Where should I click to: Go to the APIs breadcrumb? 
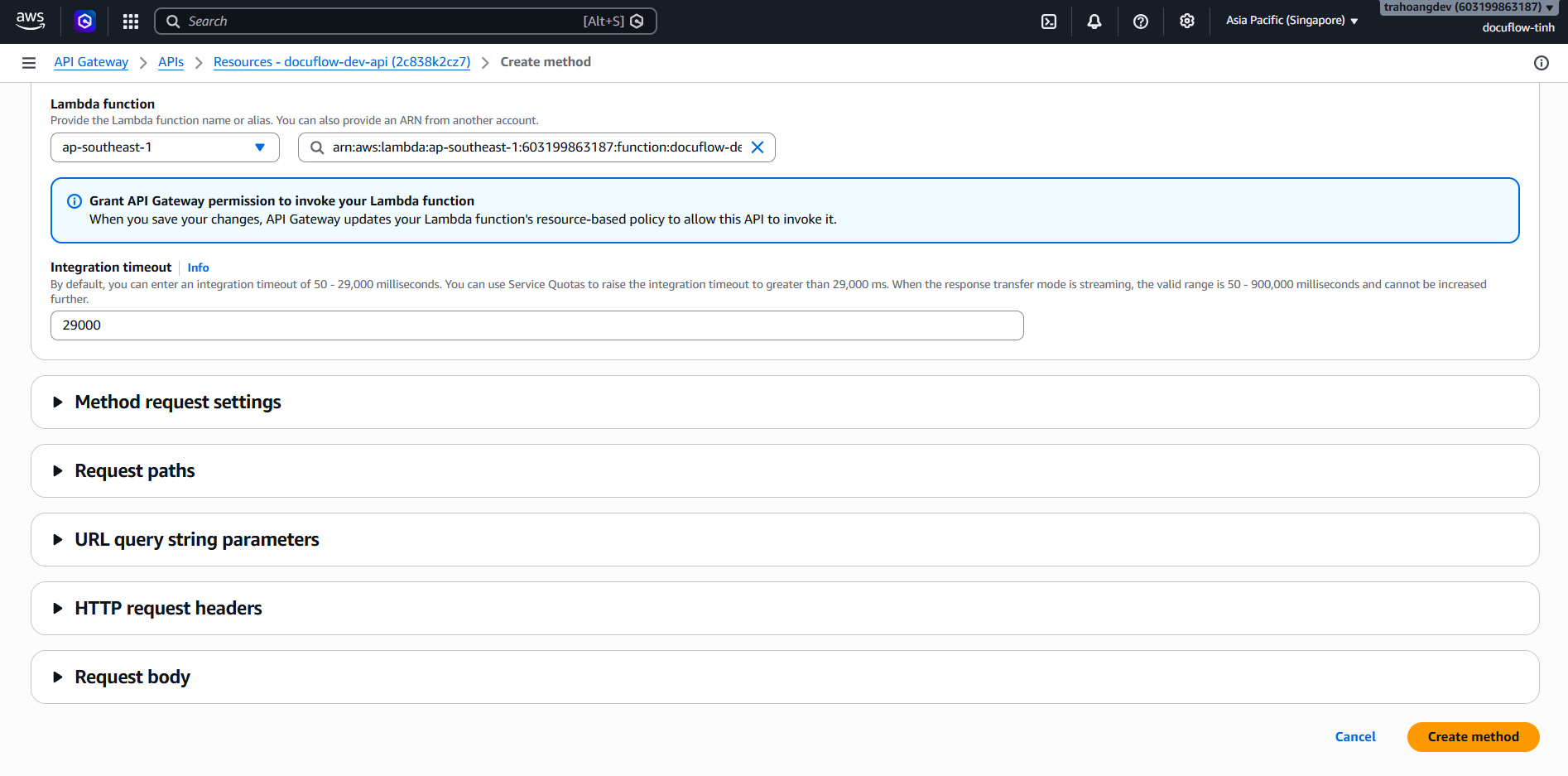[x=171, y=62]
